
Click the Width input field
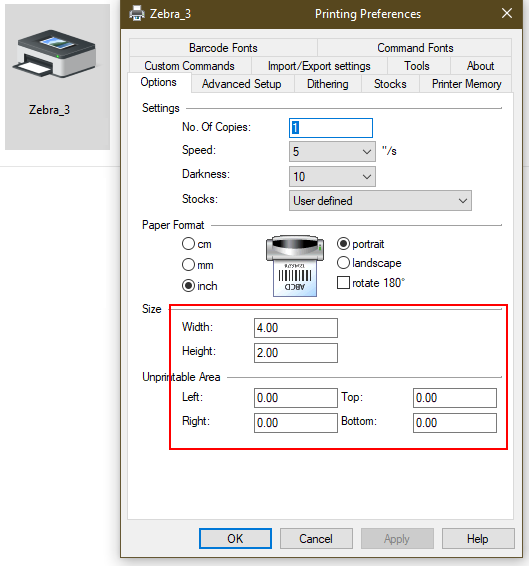point(296,328)
